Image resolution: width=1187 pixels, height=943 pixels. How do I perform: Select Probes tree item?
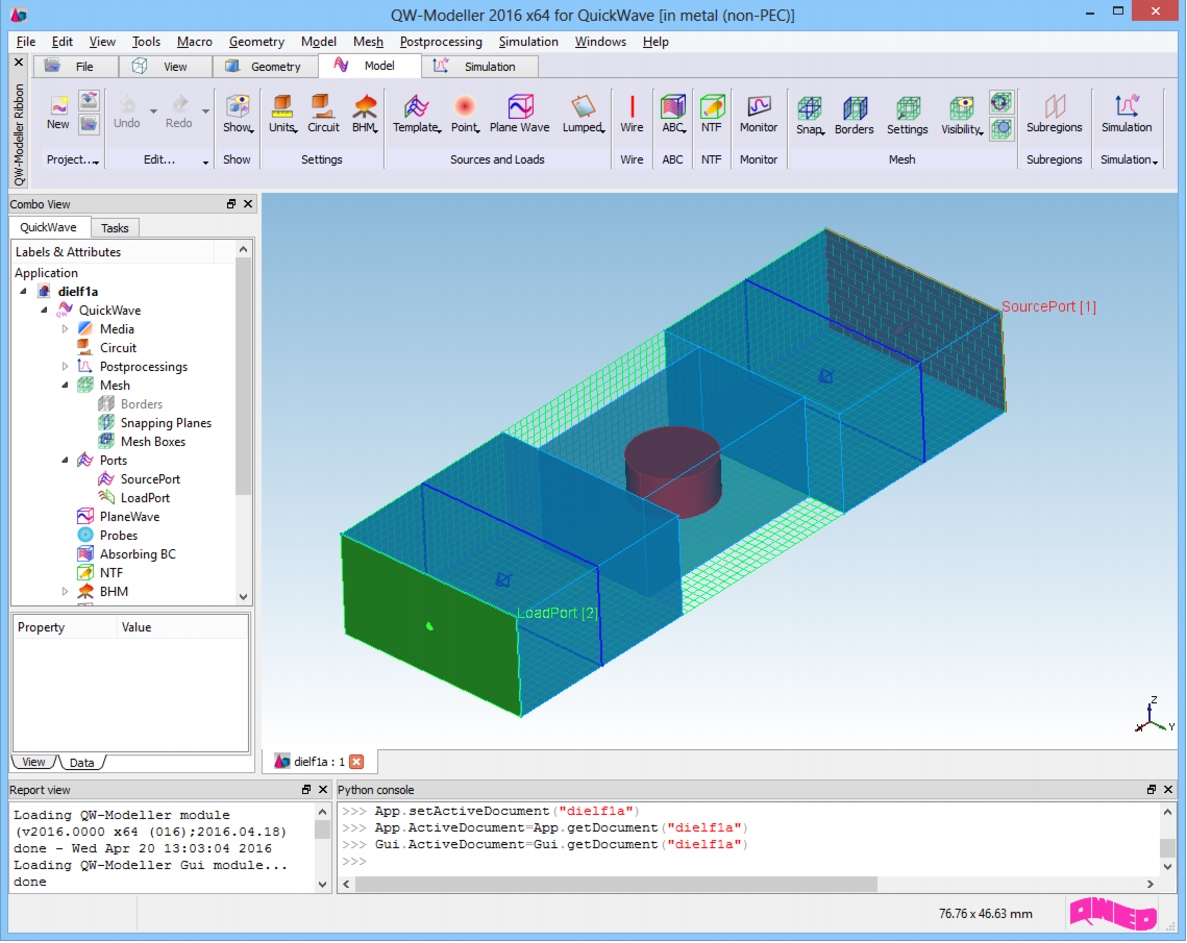[x=107, y=535]
